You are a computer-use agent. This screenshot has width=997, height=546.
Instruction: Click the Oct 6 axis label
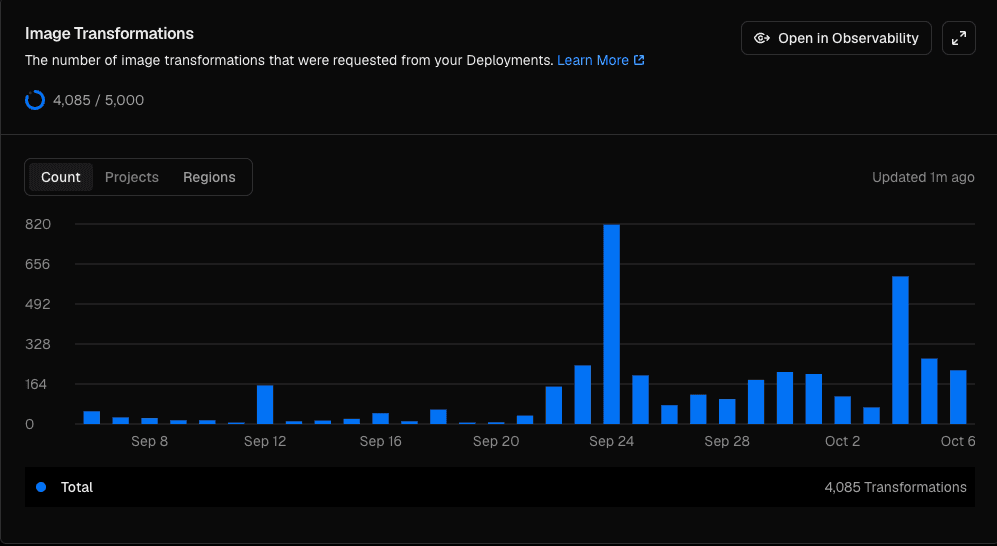(958, 441)
